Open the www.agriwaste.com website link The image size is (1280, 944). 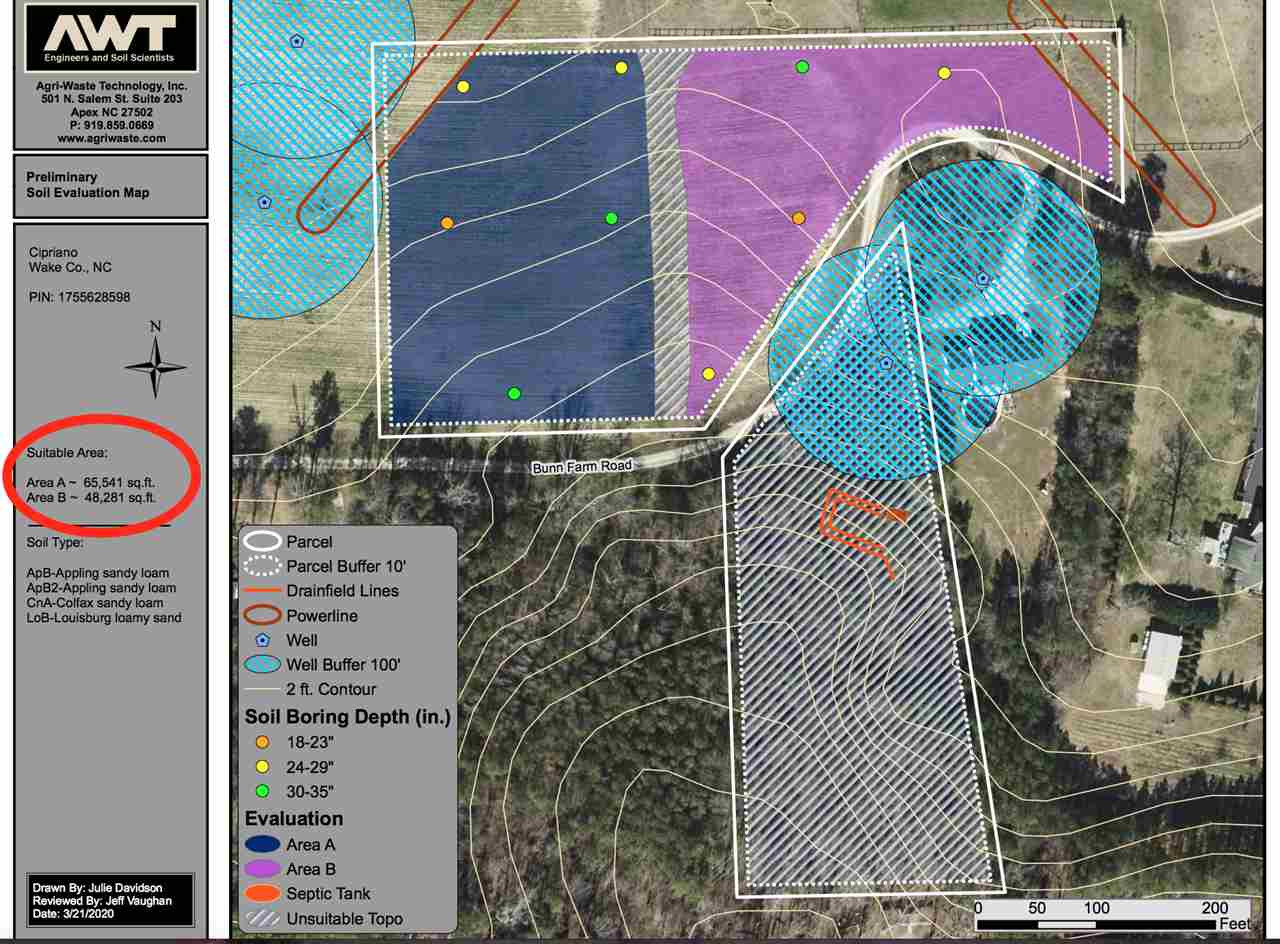tap(111, 139)
